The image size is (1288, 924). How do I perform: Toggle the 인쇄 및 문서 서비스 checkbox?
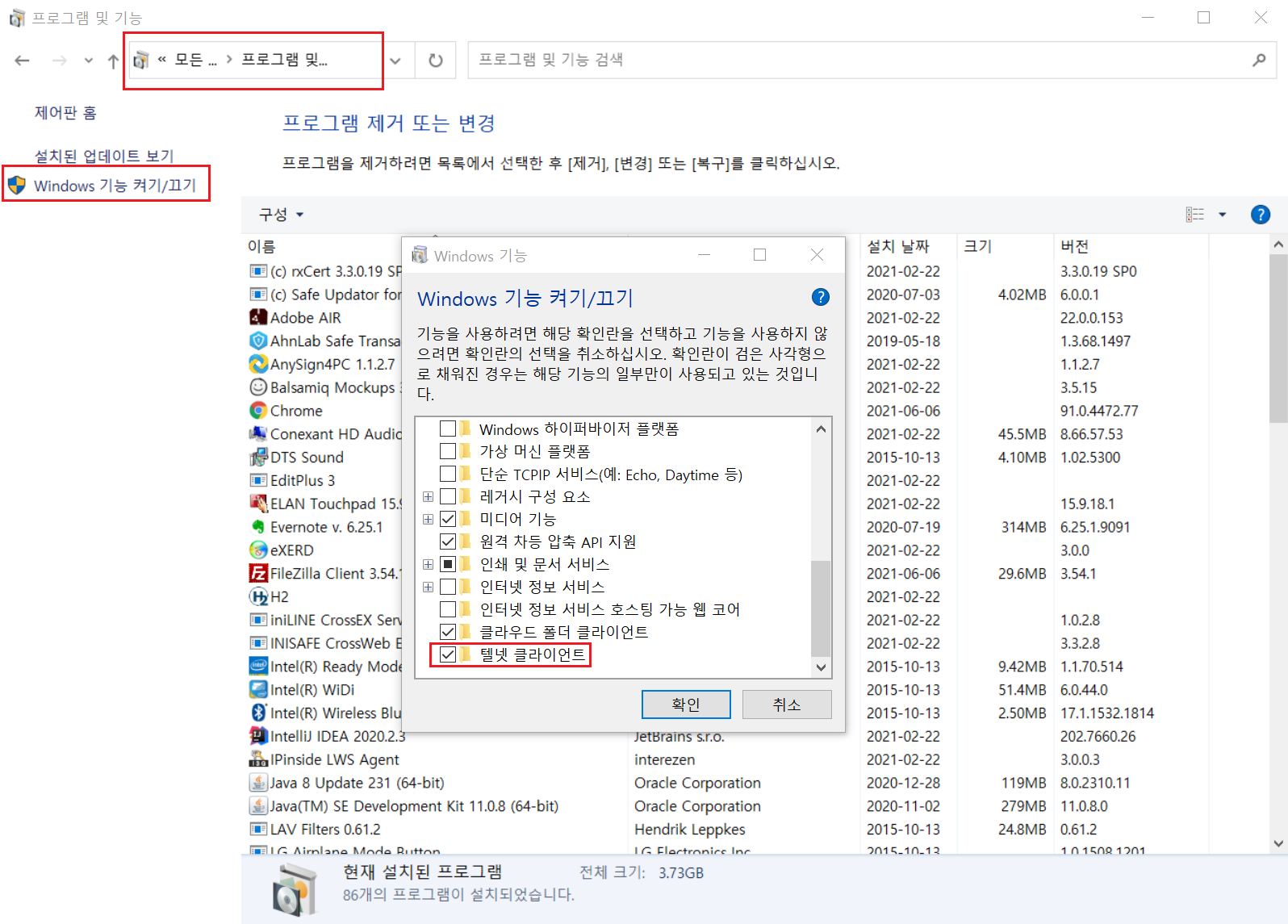[448, 564]
